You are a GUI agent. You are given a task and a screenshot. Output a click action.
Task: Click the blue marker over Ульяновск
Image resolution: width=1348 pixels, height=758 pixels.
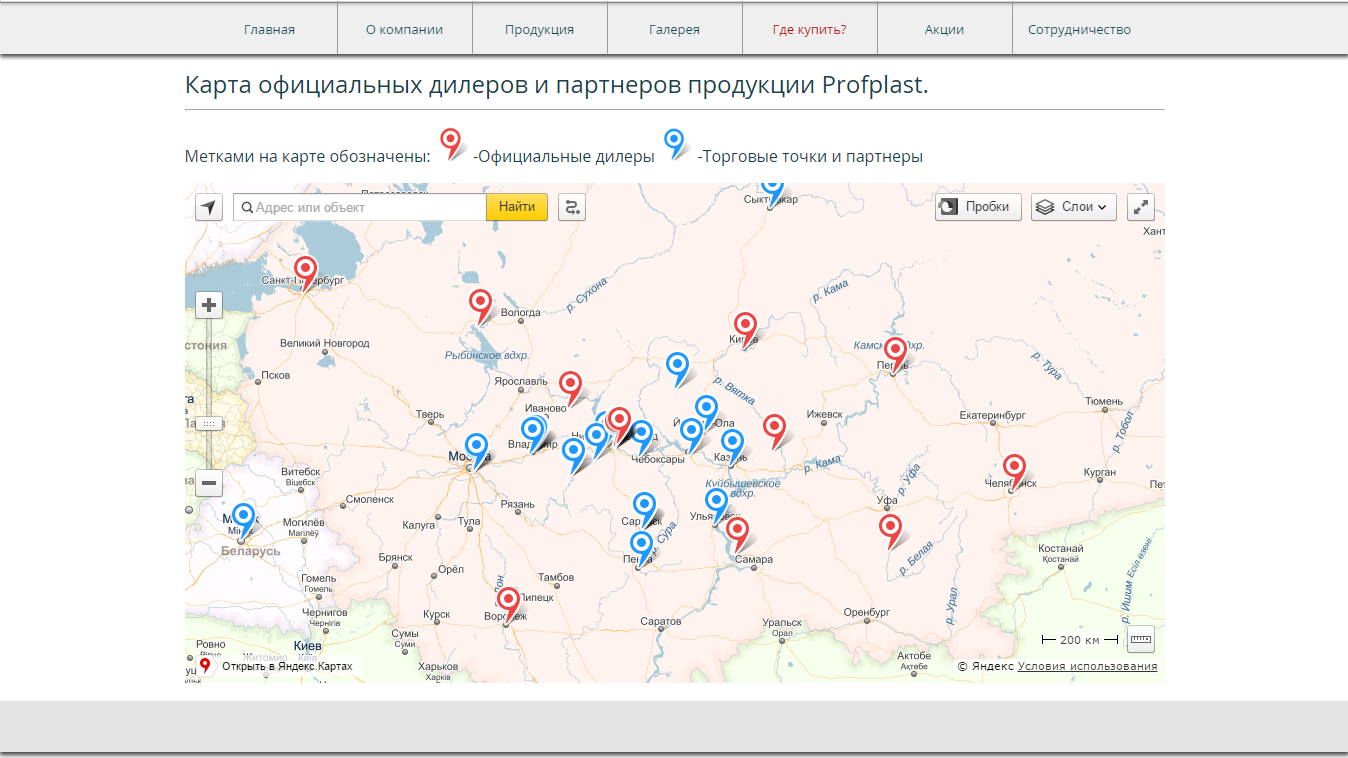tap(717, 502)
